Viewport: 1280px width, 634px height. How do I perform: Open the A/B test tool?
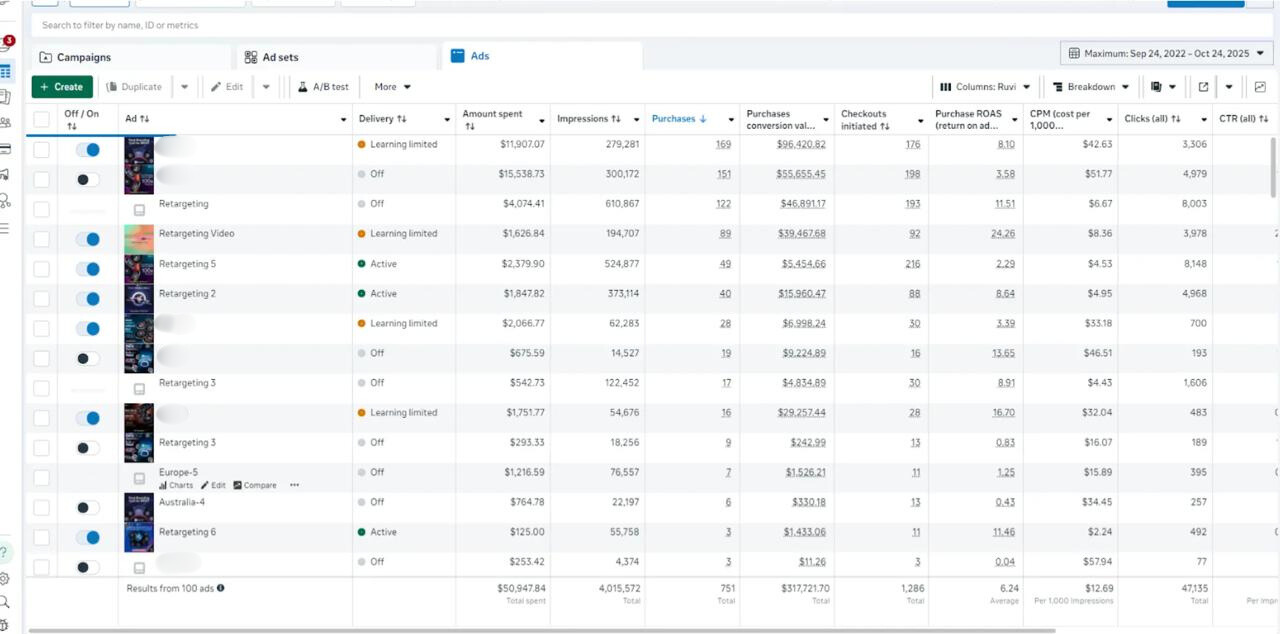(323, 86)
